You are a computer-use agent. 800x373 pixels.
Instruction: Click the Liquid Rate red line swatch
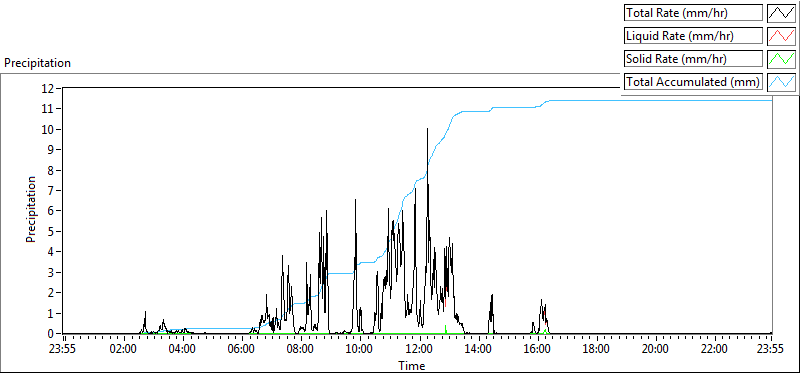coord(781,36)
